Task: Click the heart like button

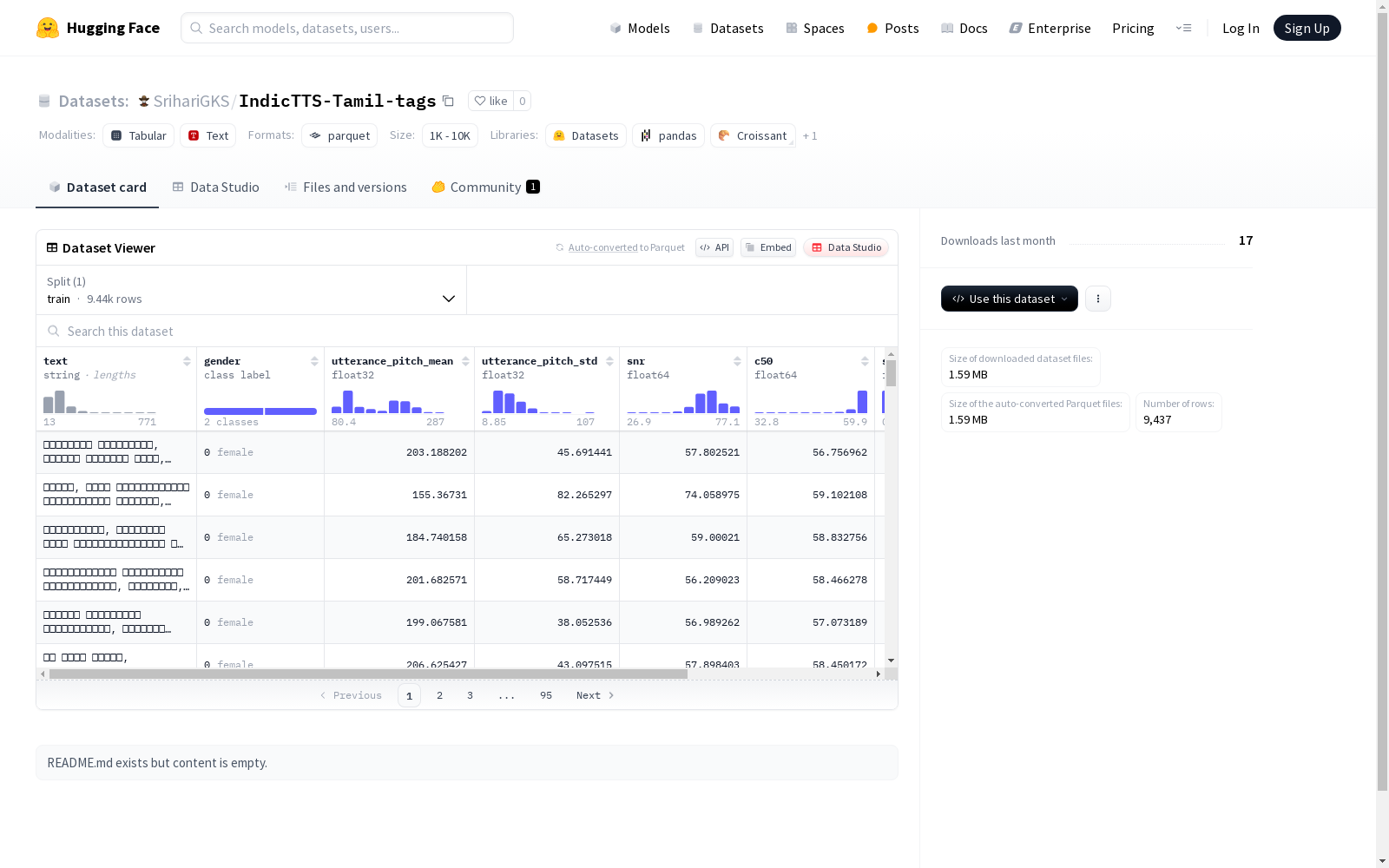Action: (x=491, y=101)
